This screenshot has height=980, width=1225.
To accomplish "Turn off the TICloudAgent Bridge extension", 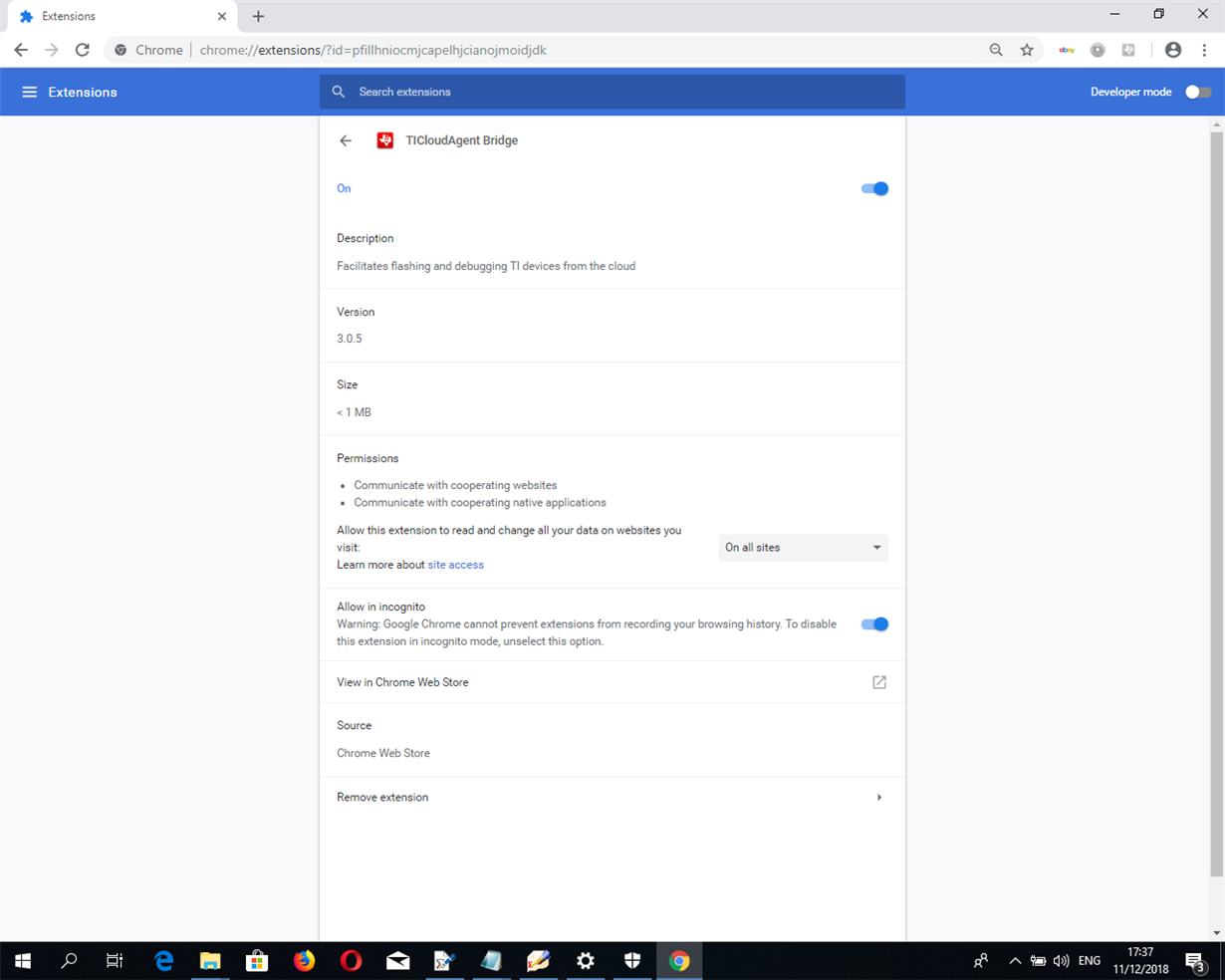I will click(874, 188).
